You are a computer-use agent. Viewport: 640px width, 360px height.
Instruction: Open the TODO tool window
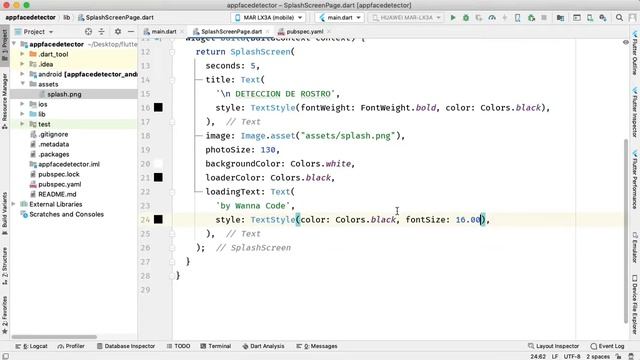pos(179,346)
